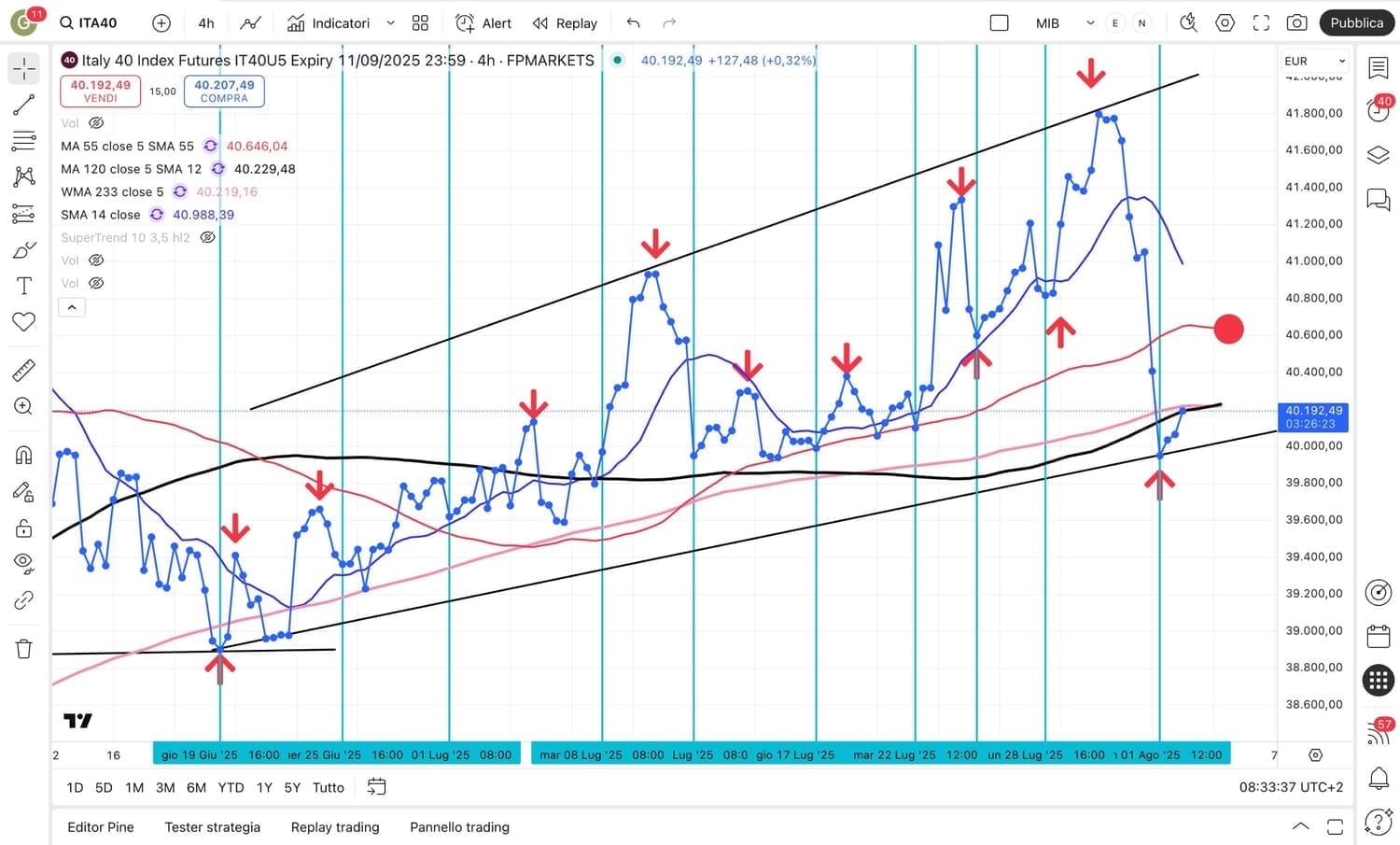Screen dimensions: 1400x845
Task: Show the SuperTrend 10 3,5 hl2 indicator
Action: click(208, 237)
